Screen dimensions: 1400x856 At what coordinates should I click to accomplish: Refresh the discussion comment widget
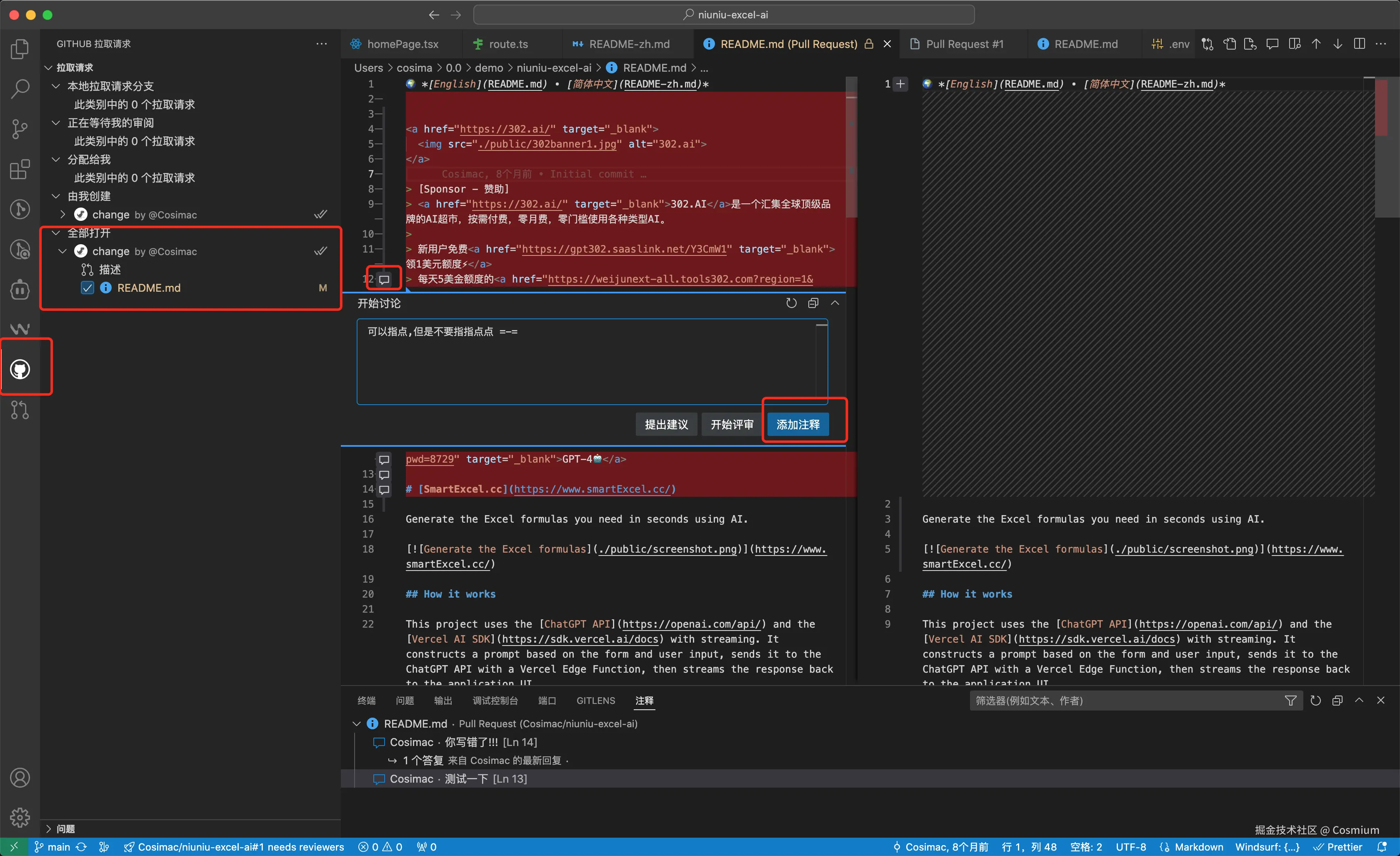click(791, 303)
